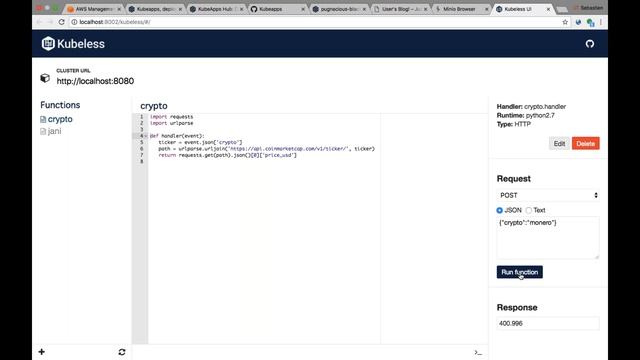This screenshot has width=640, height=360.
Task: Click the Kubeless title text
Action: tap(81, 44)
